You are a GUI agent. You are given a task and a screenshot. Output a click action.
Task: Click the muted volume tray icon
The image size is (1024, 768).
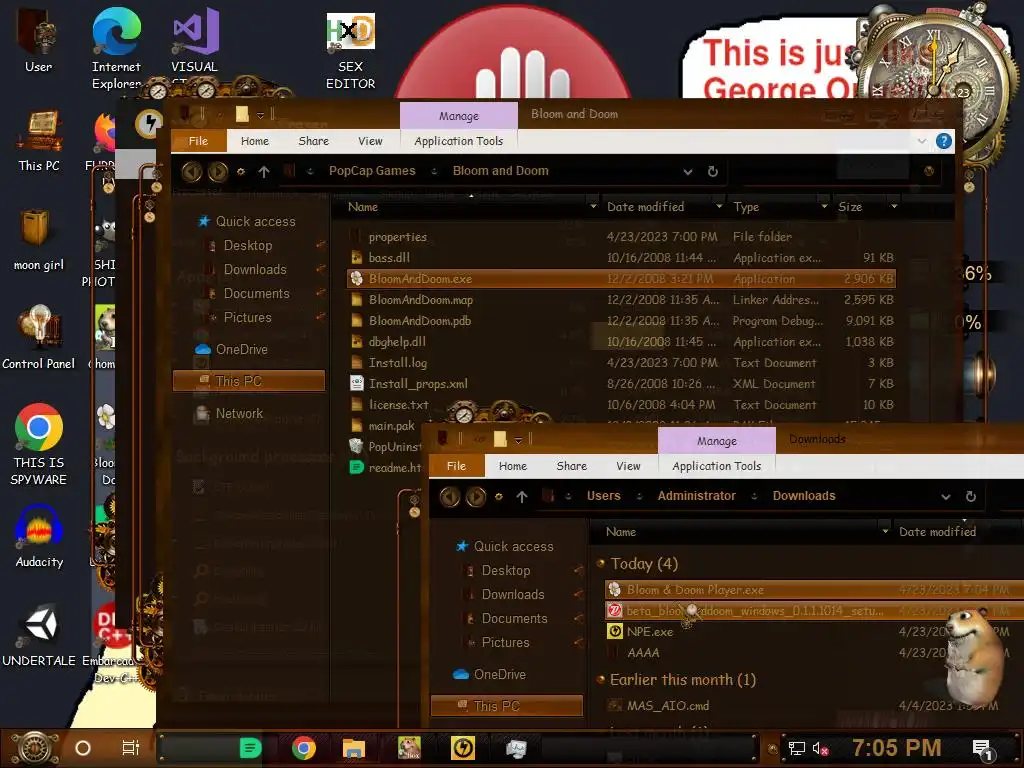(820, 748)
